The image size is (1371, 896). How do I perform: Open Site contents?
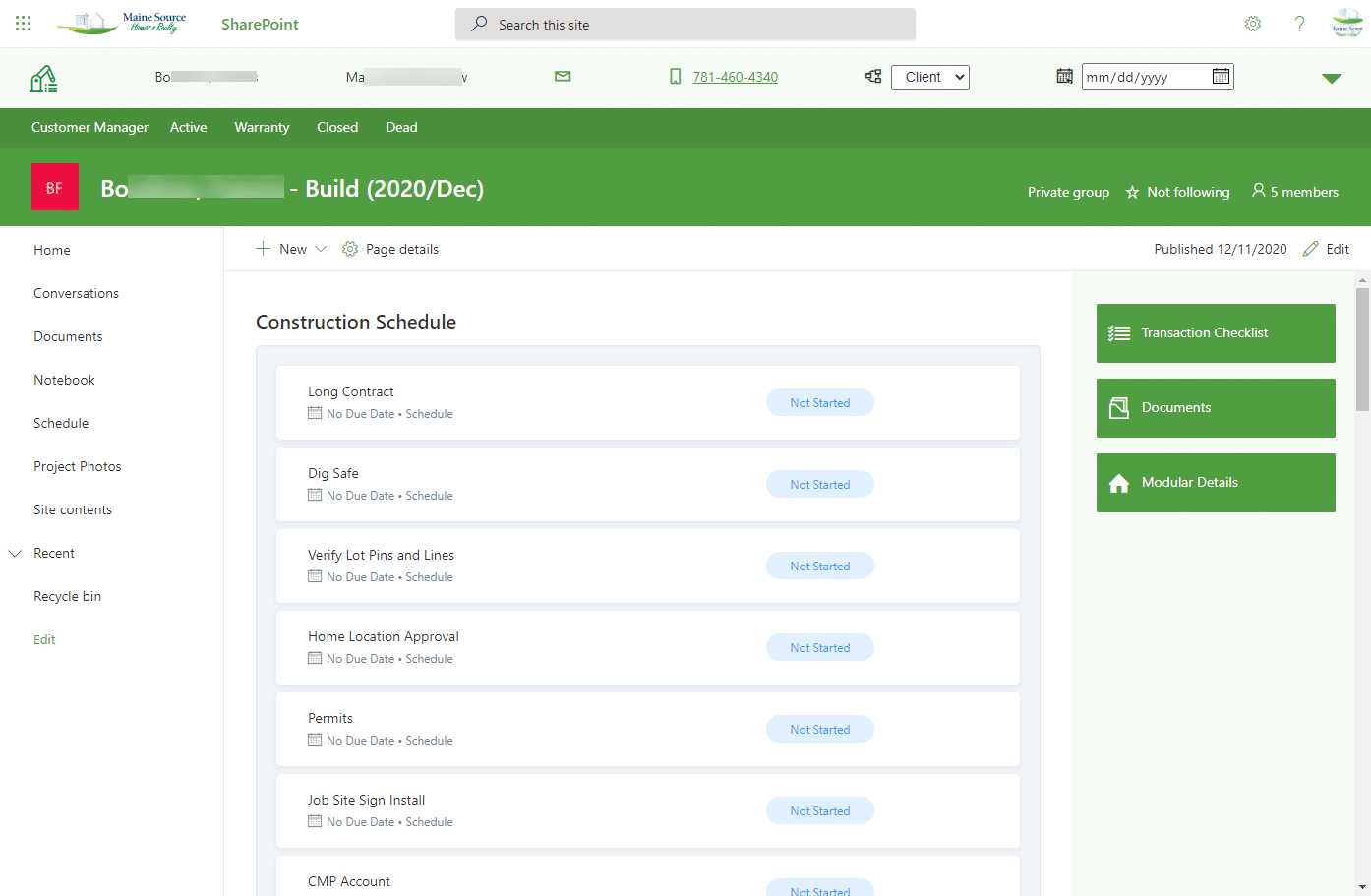[73, 509]
